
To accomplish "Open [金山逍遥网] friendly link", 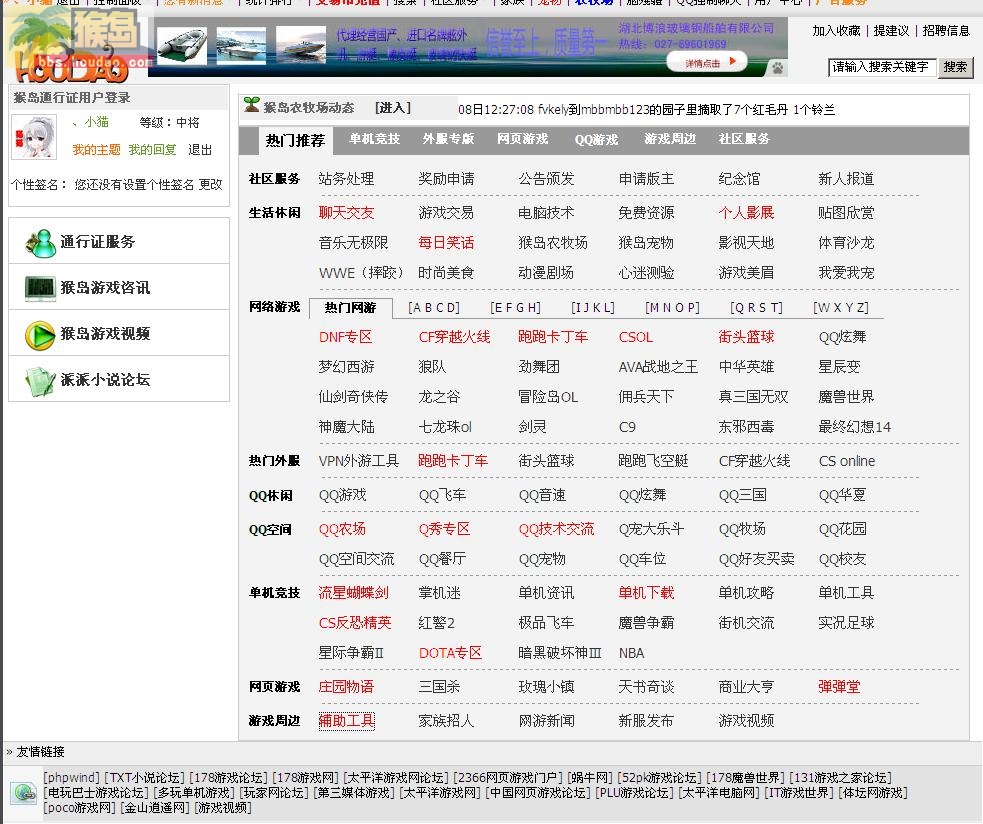I will click(x=154, y=808).
